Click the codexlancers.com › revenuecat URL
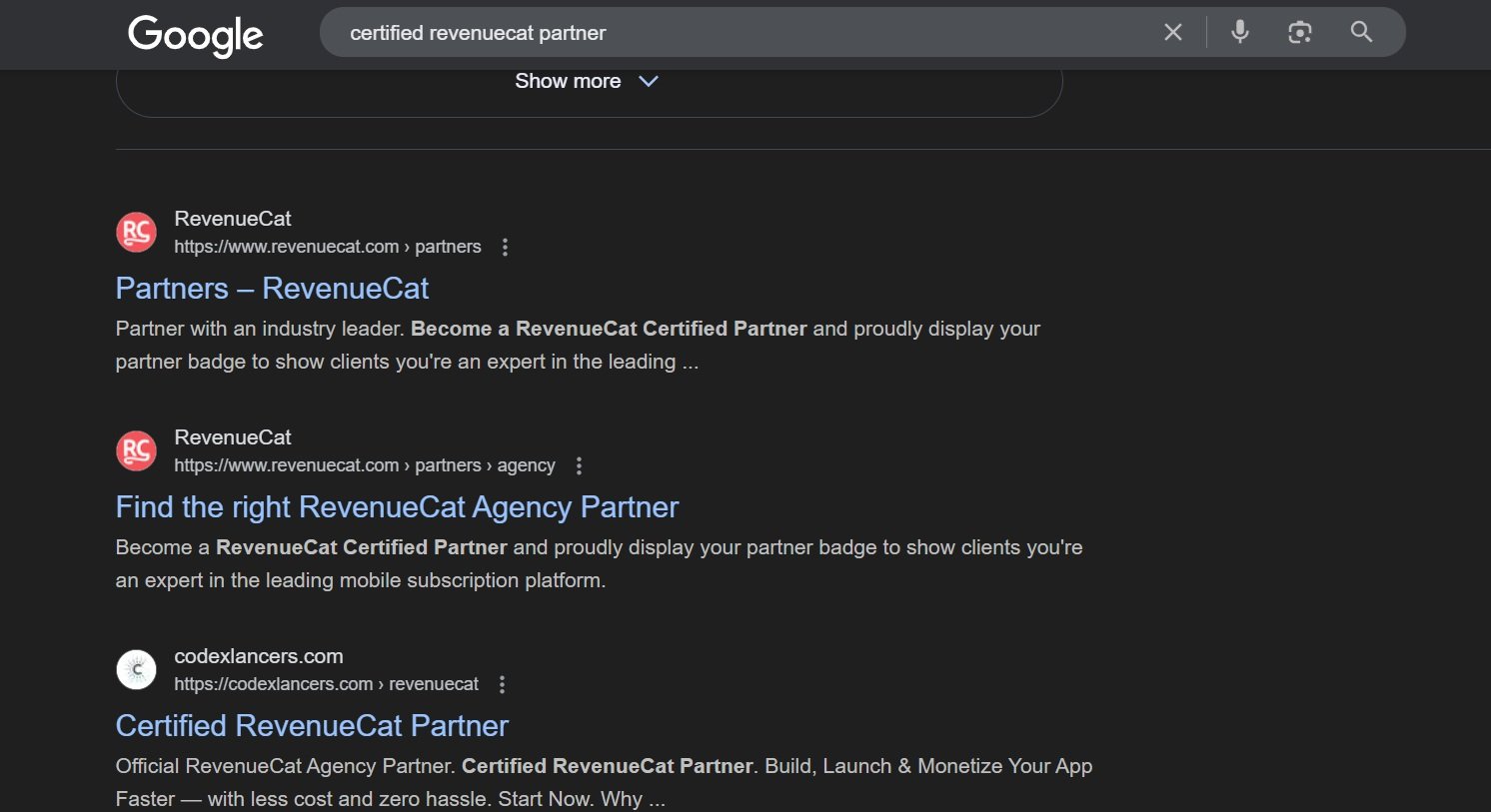 point(326,684)
